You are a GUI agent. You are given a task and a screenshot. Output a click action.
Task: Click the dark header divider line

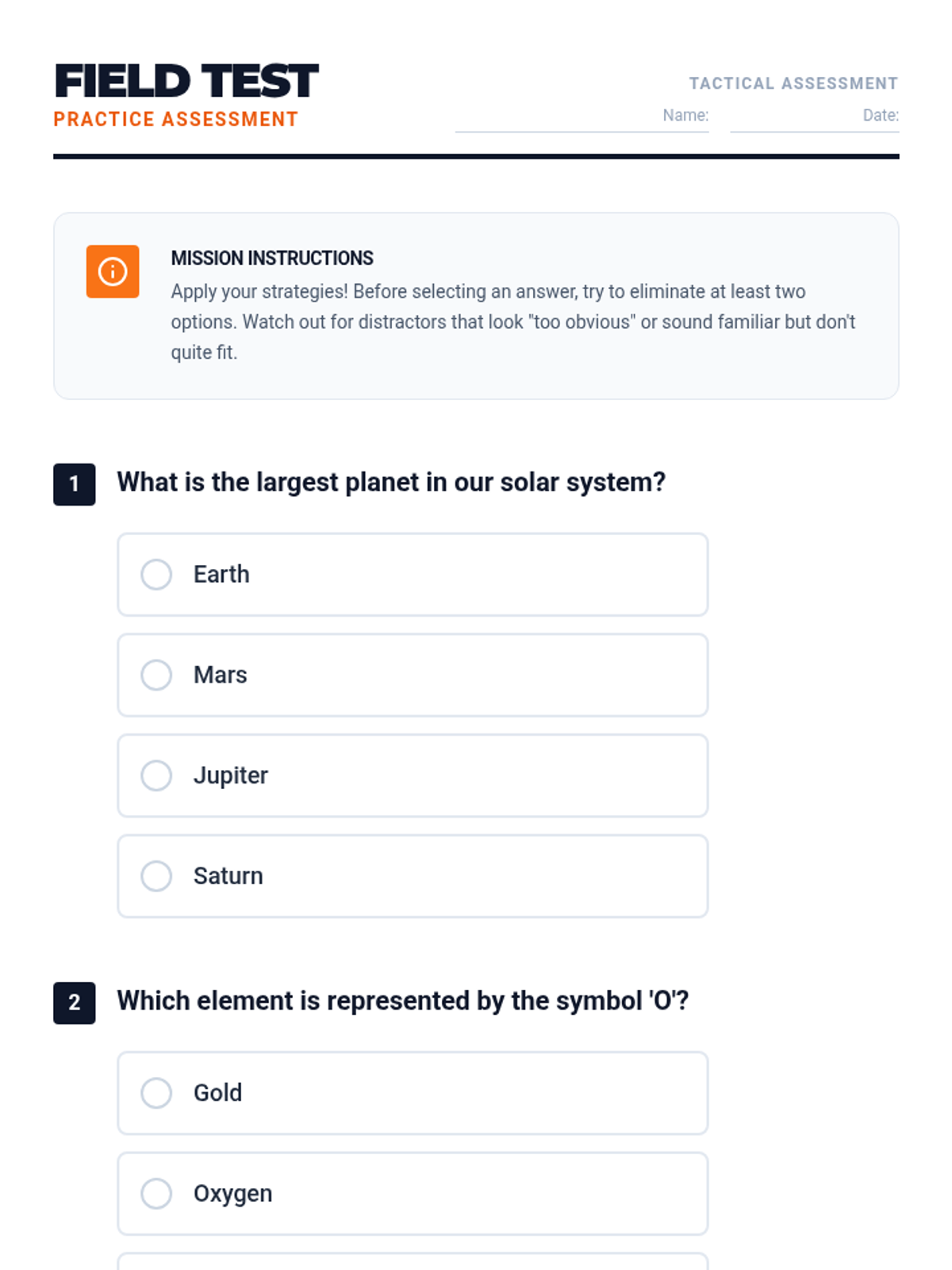pyautogui.click(x=476, y=156)
